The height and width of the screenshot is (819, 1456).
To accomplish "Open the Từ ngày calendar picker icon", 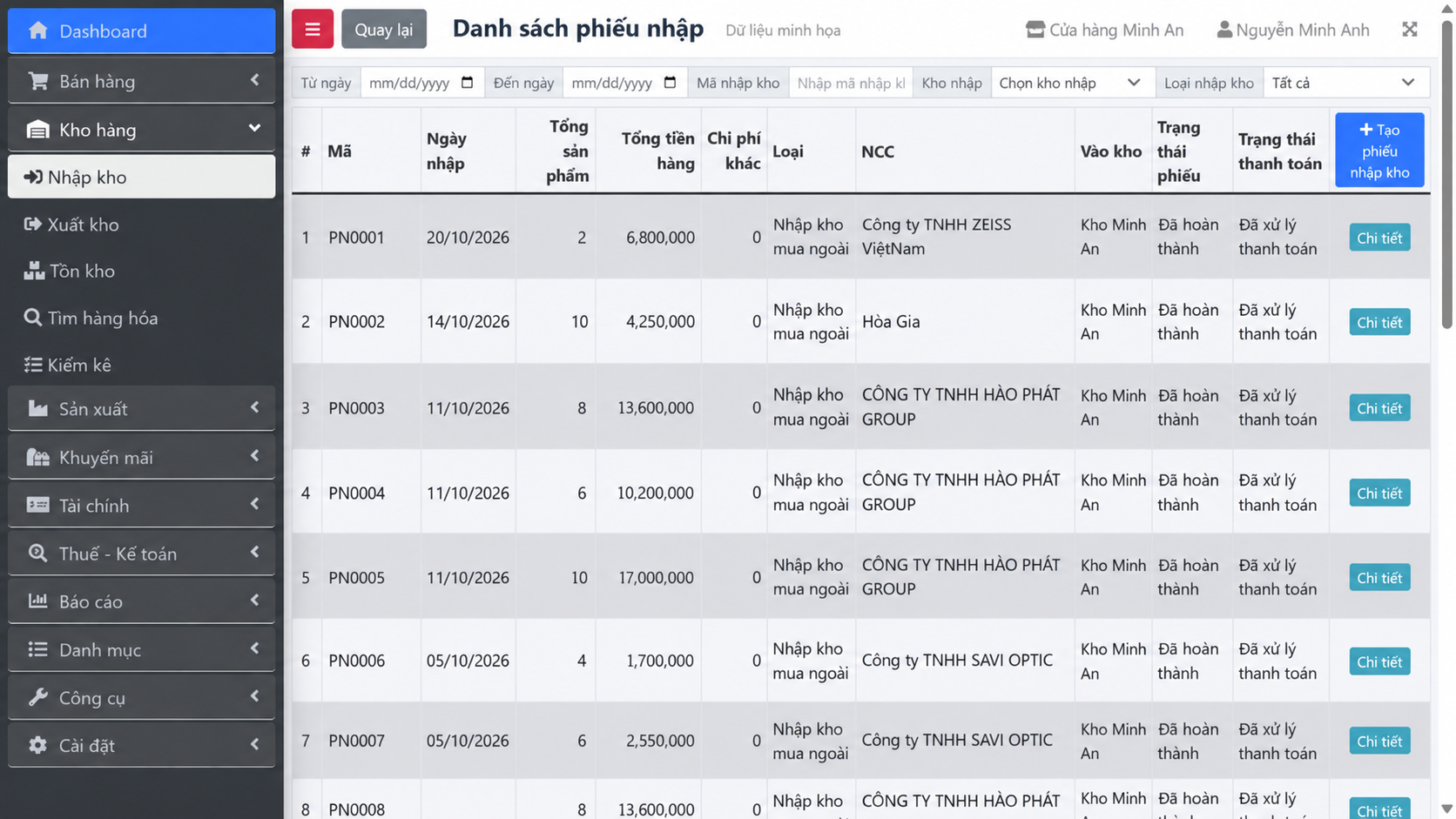I will click(468, 83).
